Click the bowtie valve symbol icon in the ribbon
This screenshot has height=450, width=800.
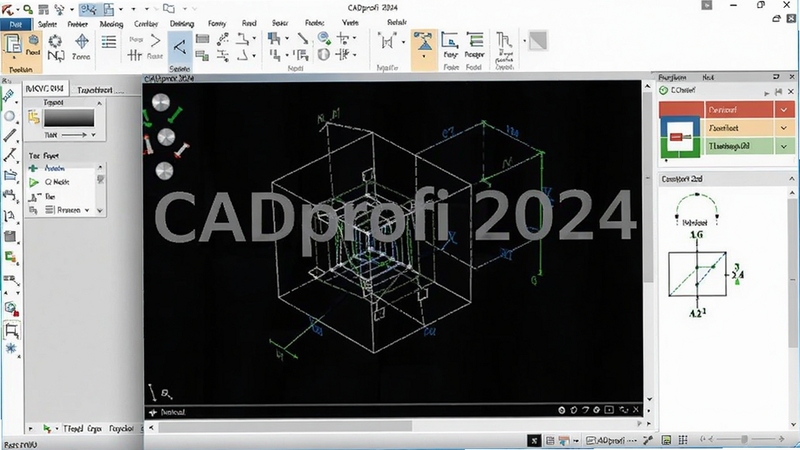(387, 42)
